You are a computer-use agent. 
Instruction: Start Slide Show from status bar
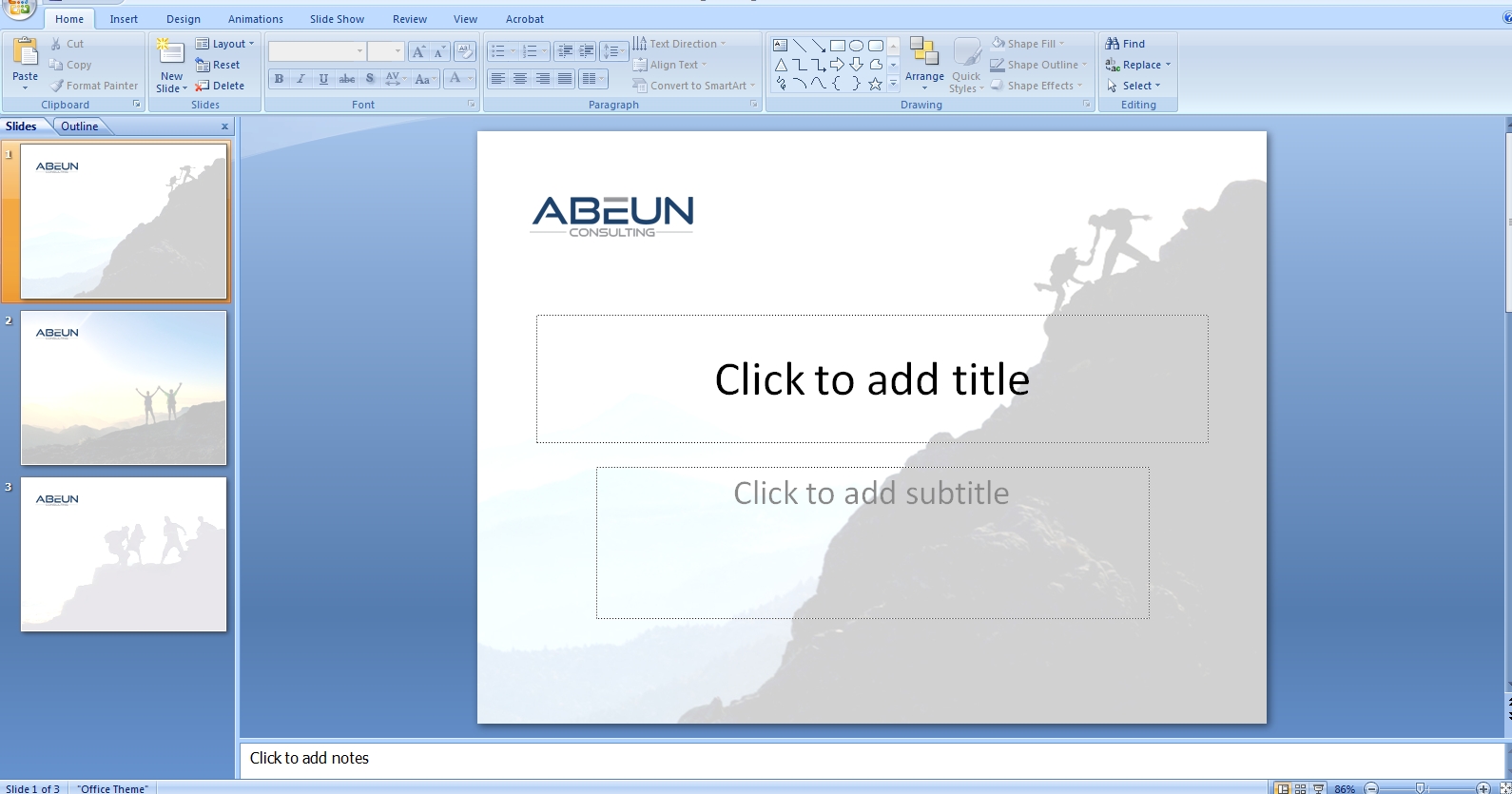pyautogui.click(x=1319, y=788)
